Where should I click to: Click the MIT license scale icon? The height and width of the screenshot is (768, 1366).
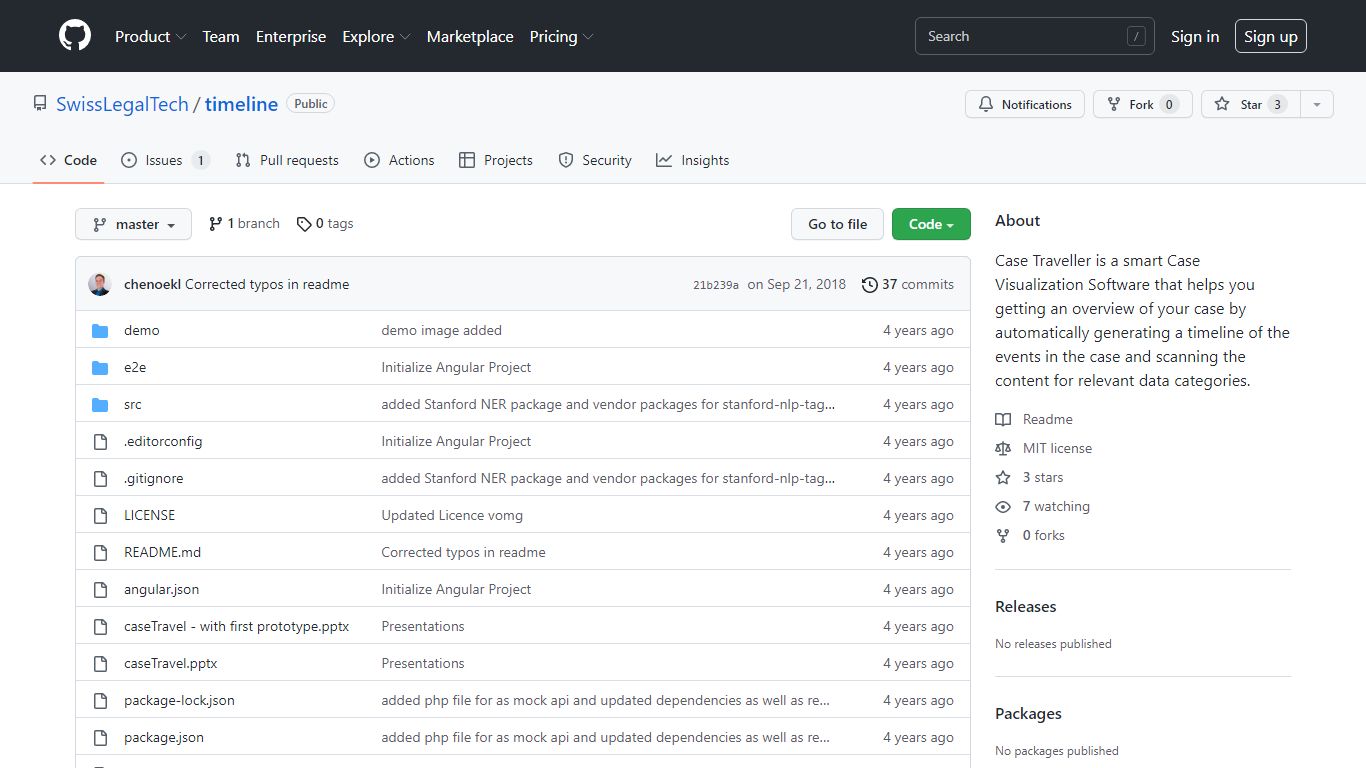click(1003, 448)
